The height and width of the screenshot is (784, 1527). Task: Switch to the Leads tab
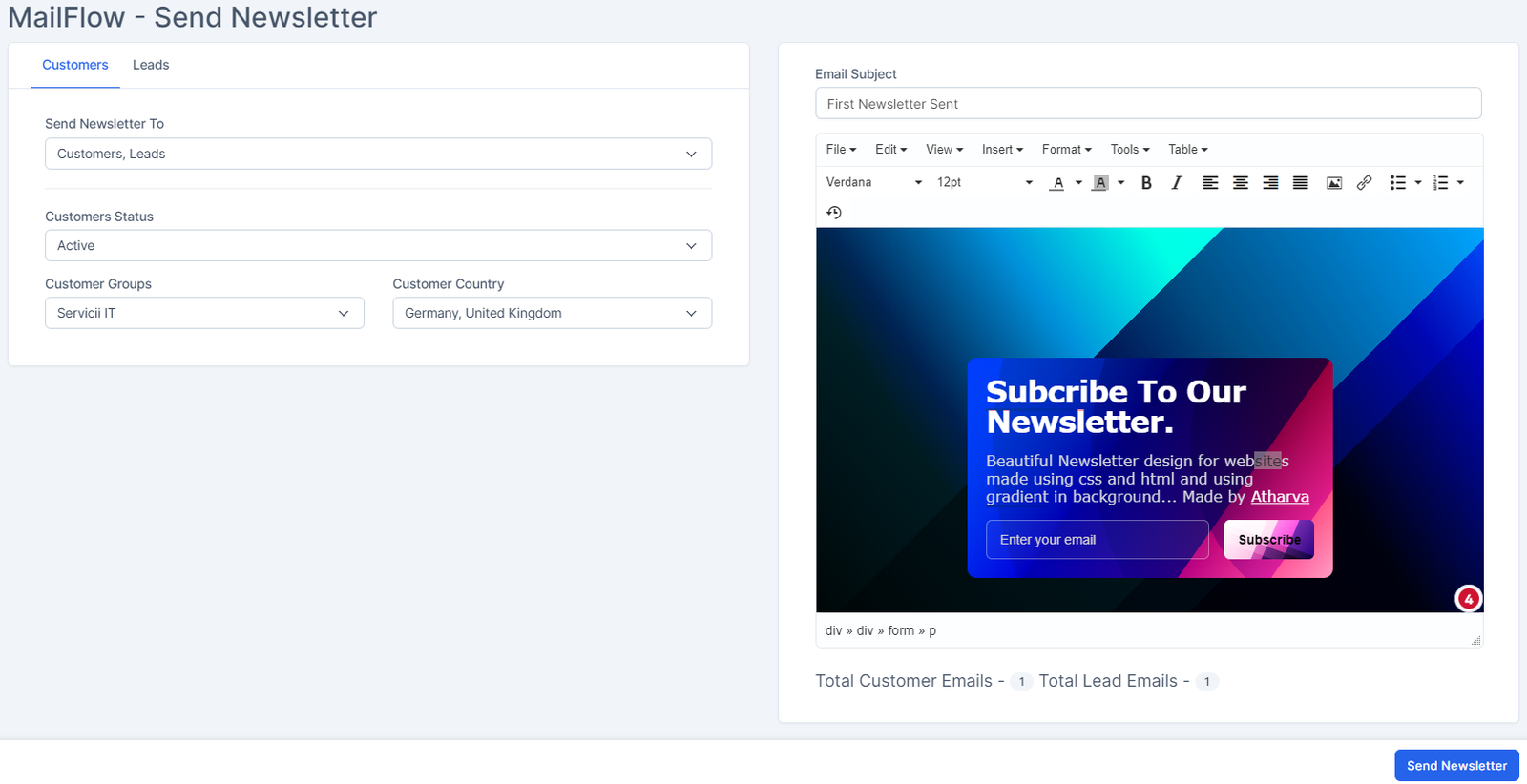pyautogui.click(x=151, y=65)
